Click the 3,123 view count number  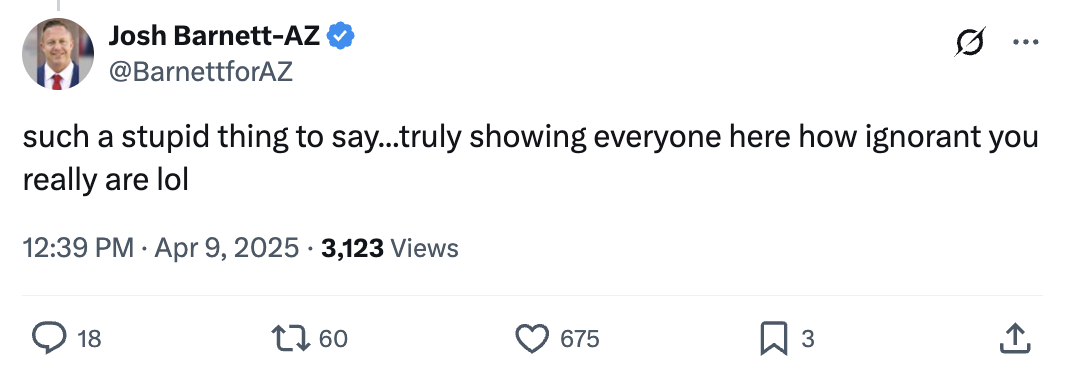pos(352,248)
